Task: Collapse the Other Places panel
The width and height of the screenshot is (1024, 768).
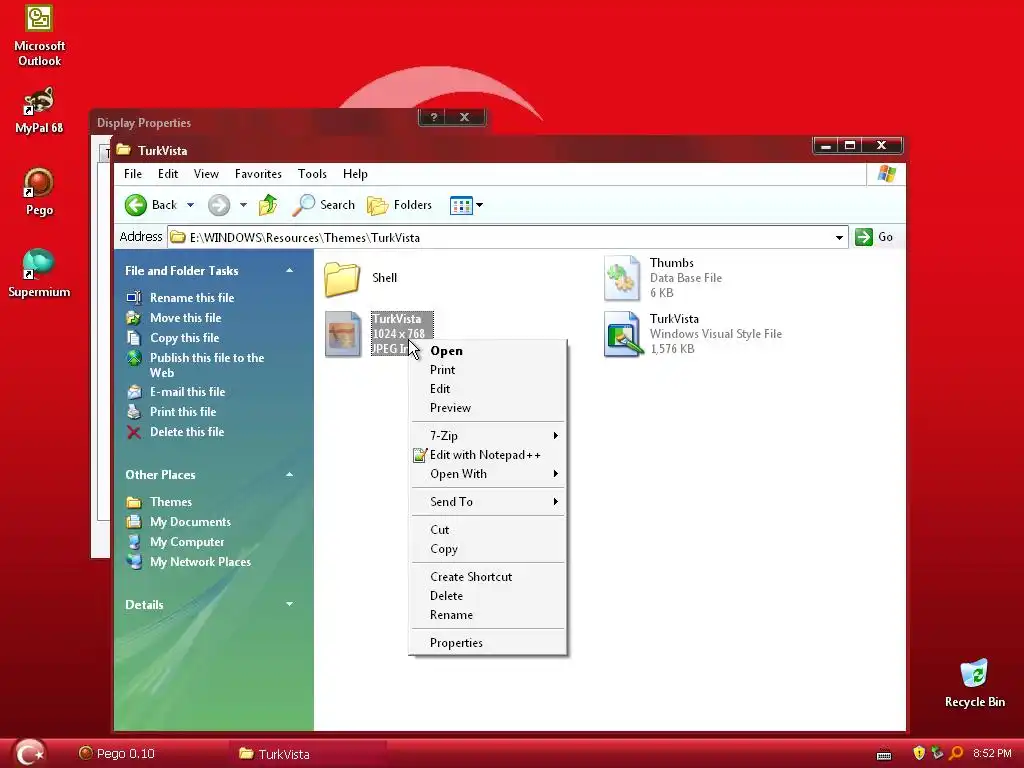Action: [x=289, y=475]
